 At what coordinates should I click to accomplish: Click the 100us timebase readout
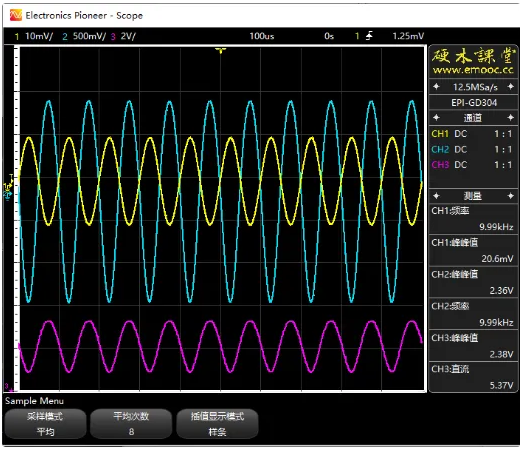click(262, 36)
